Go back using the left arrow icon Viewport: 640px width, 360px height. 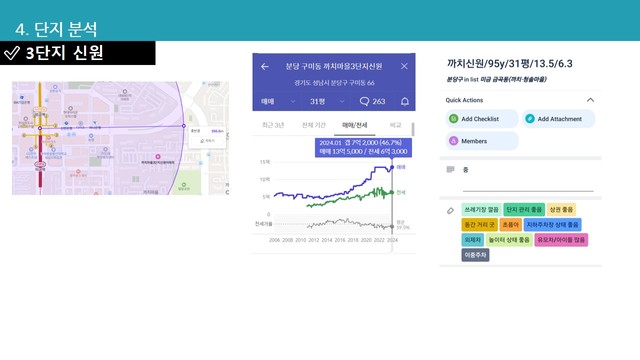tap(265, 66)
